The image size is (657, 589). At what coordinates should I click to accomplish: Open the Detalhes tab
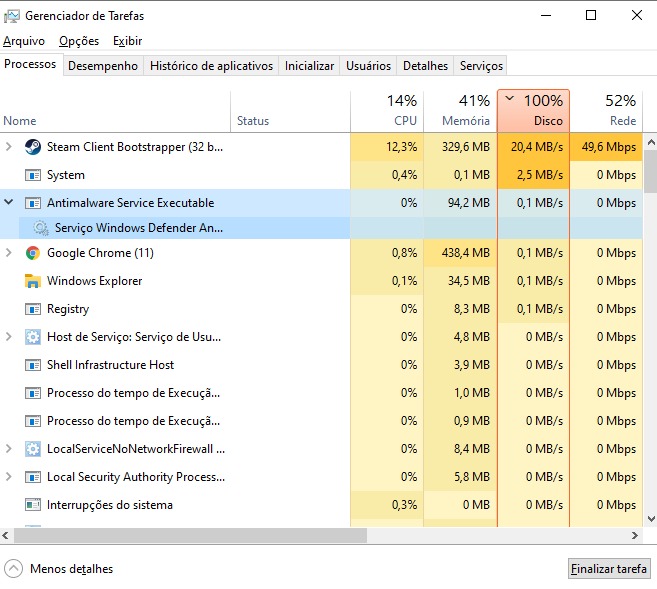(425, 66)
